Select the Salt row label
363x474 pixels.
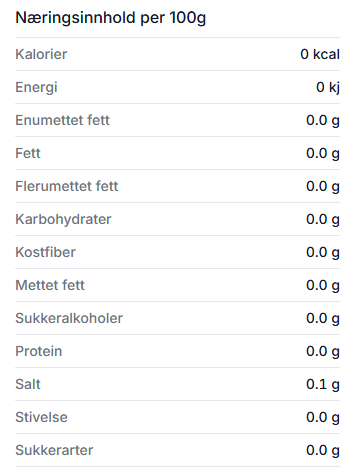28,384
